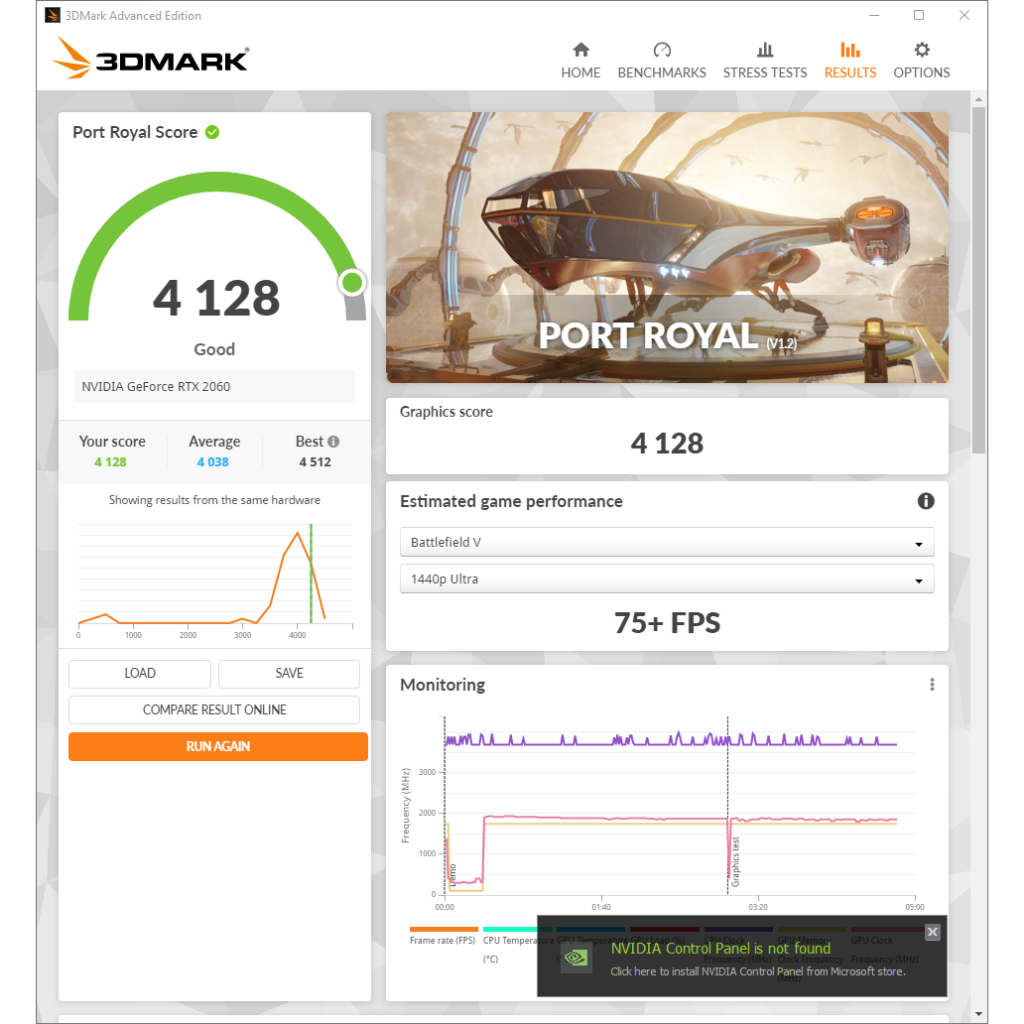The height and width of the screenshot is (1024, 1024).
Task: Open the STRESS TESTS tab
Action: click(x=765, y=61)
